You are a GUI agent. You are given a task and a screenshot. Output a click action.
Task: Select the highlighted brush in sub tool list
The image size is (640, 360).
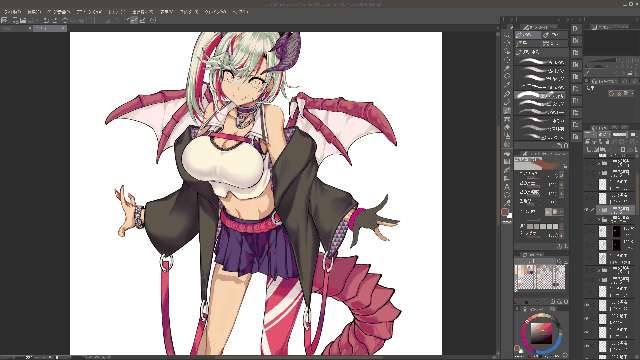coord(541,96)
